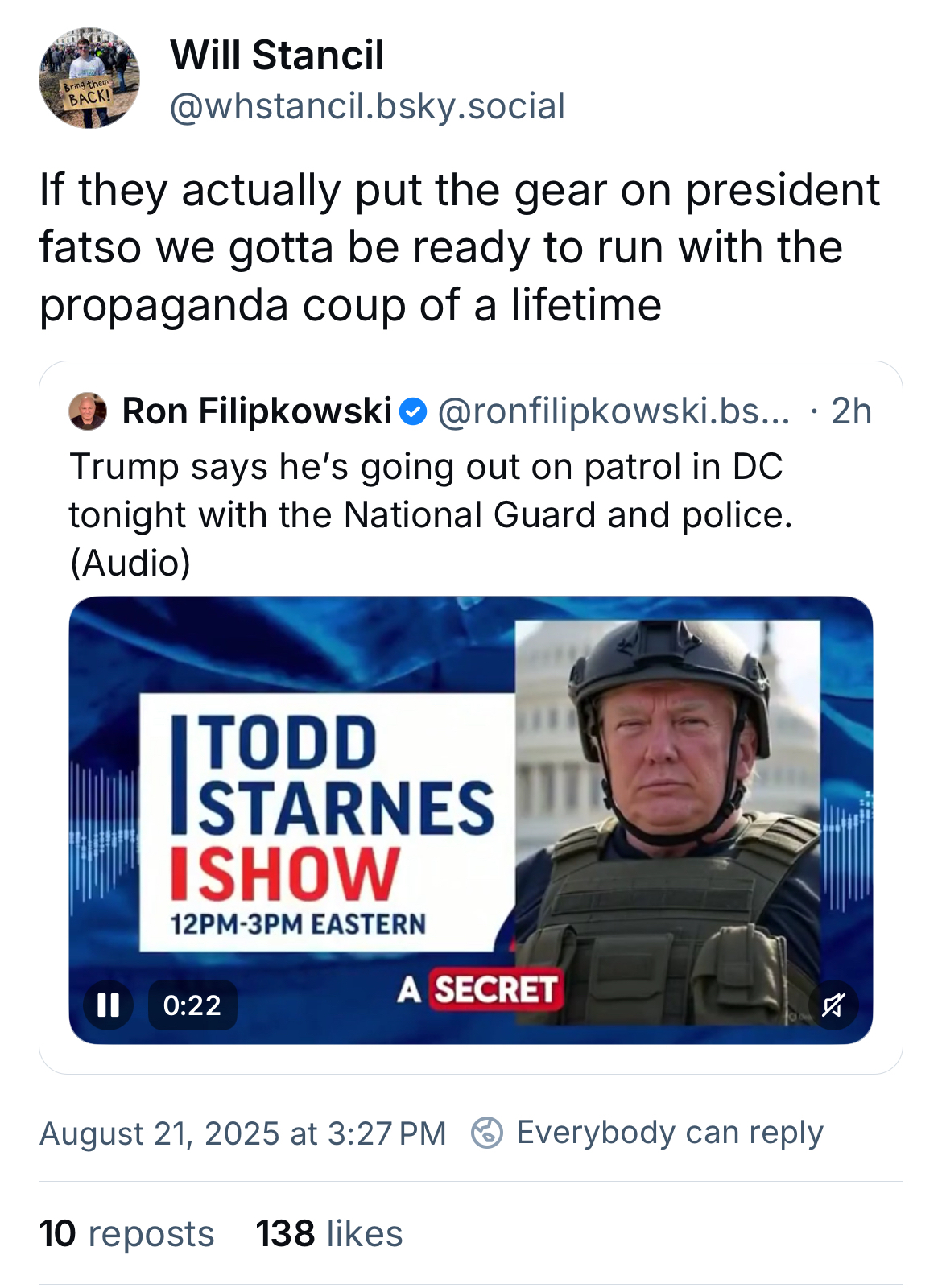Open the Todd Starnes Show video thumbnail
Image resolution: width=942 pixels, height=1288 pixels.
tap(471, 820)
